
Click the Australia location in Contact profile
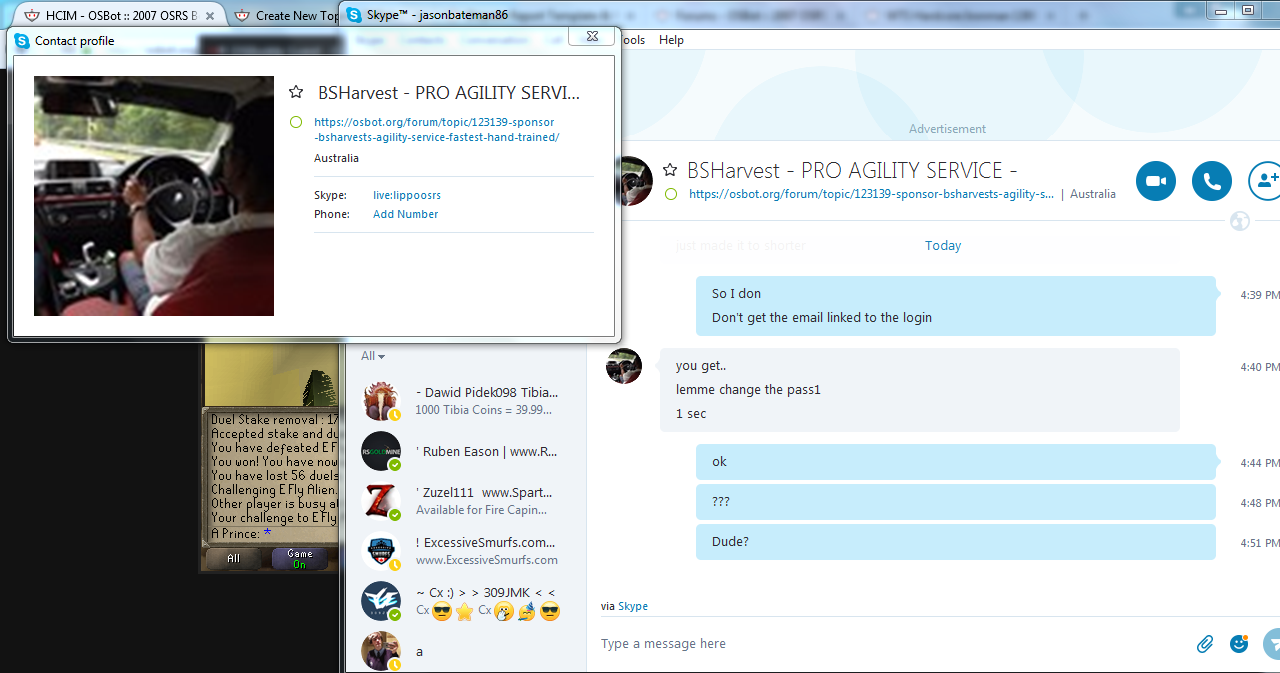tap(336, 158)
